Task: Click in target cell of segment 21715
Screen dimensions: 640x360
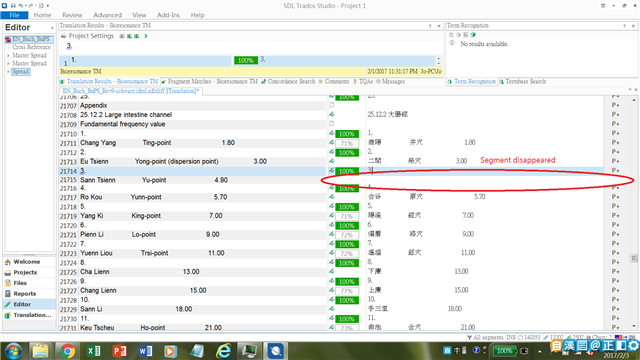Action: point(486,180)
